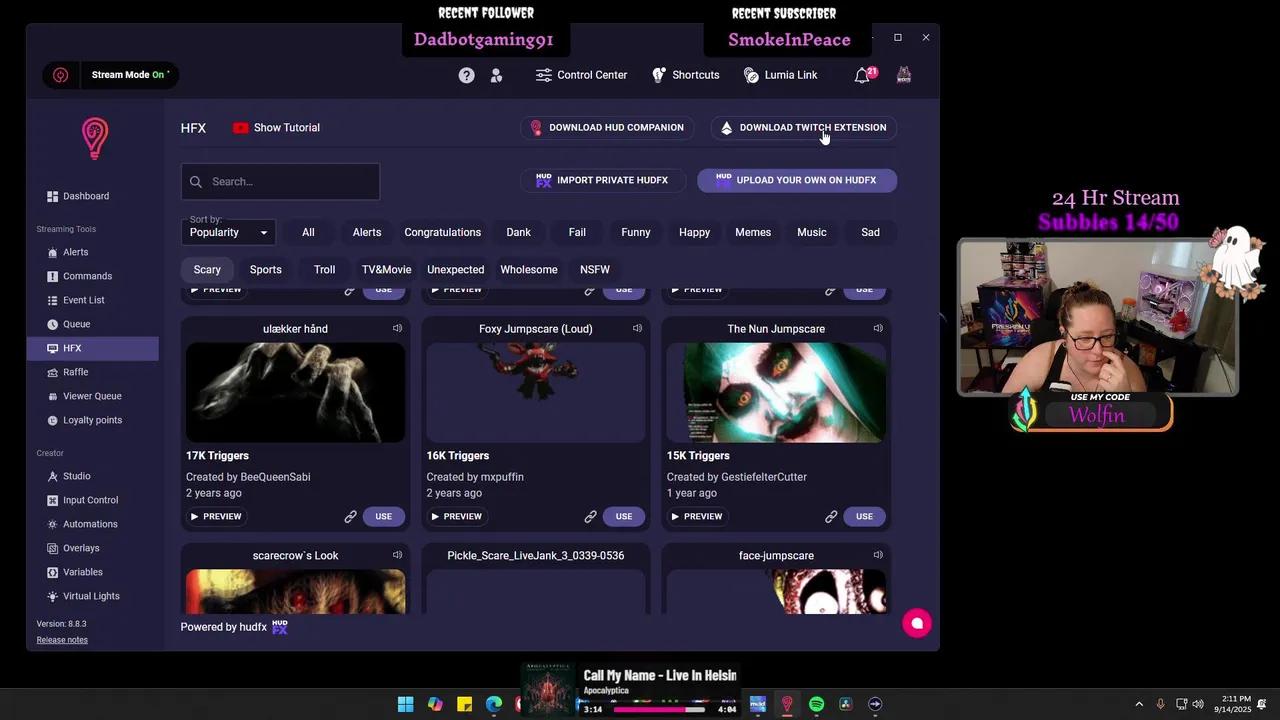This screenshot has height=720, width=1280.
Task: Filter effects by NSFW category
Action: pyautogui.click(x=595, y=269)
